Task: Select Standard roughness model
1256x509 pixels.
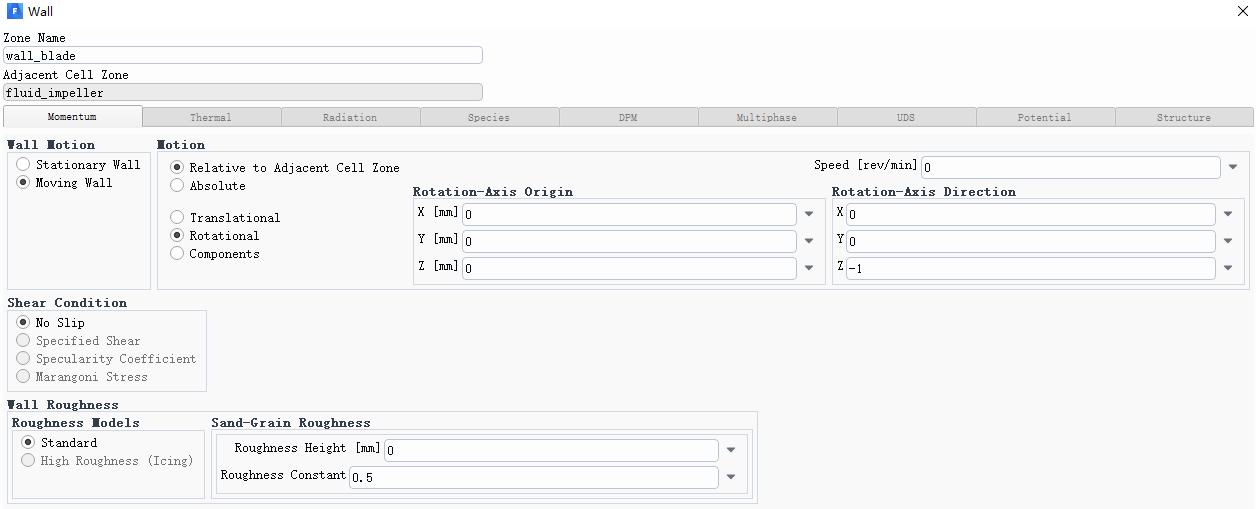Action: (28, 442)
